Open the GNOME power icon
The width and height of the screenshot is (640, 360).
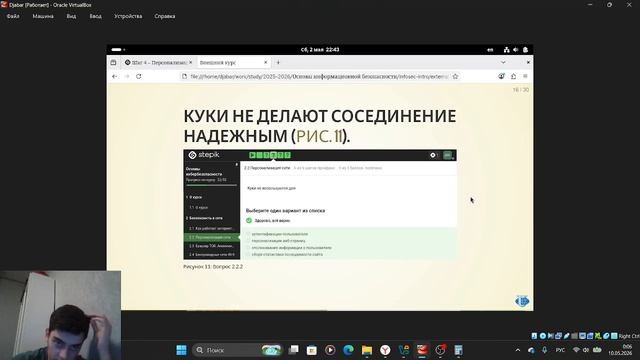click(x=525, y=50)
